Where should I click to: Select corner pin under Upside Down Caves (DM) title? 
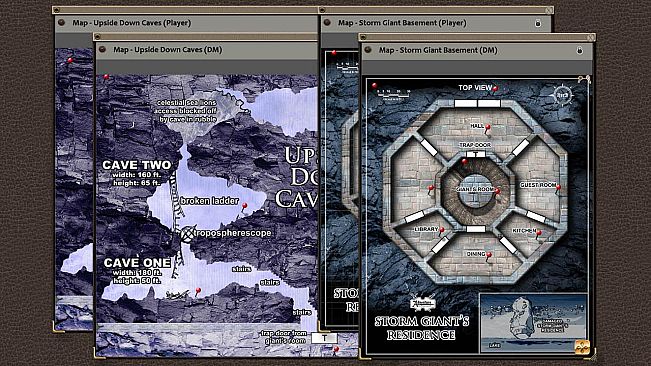[106, 77]
